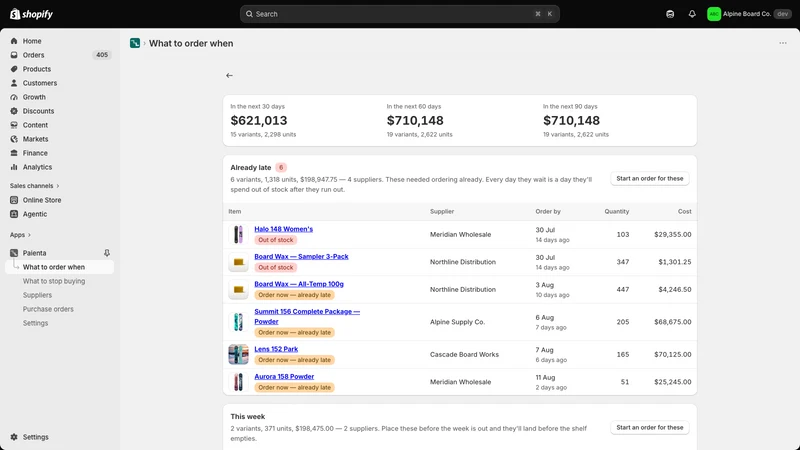
Task: Click the Orders inbox icon
Action: click(x=14, y=55)
